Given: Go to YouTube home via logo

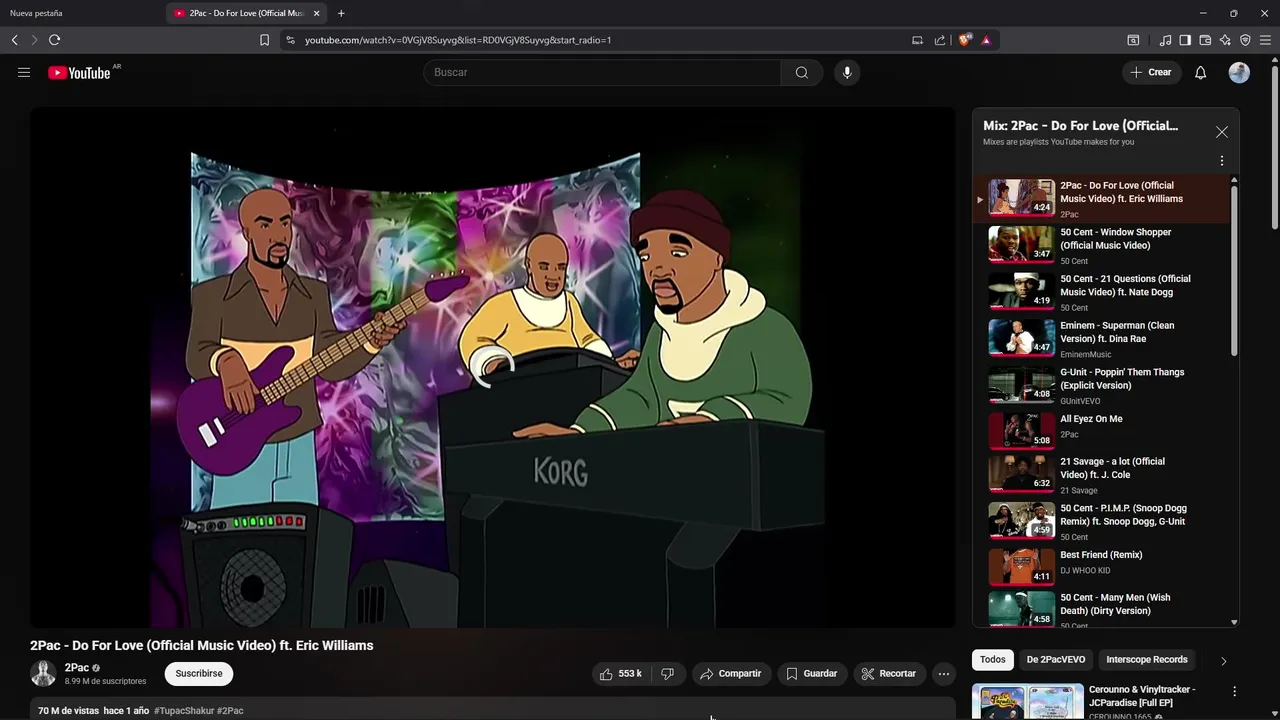Looking at the screenshot, I should [x=79, y=72].
